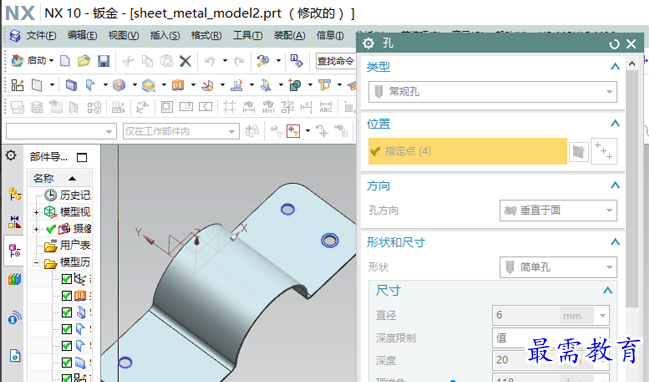Click the red-boxed snap point filter icon
This screenshot has height=382, width=649.
tap(293, 131)
